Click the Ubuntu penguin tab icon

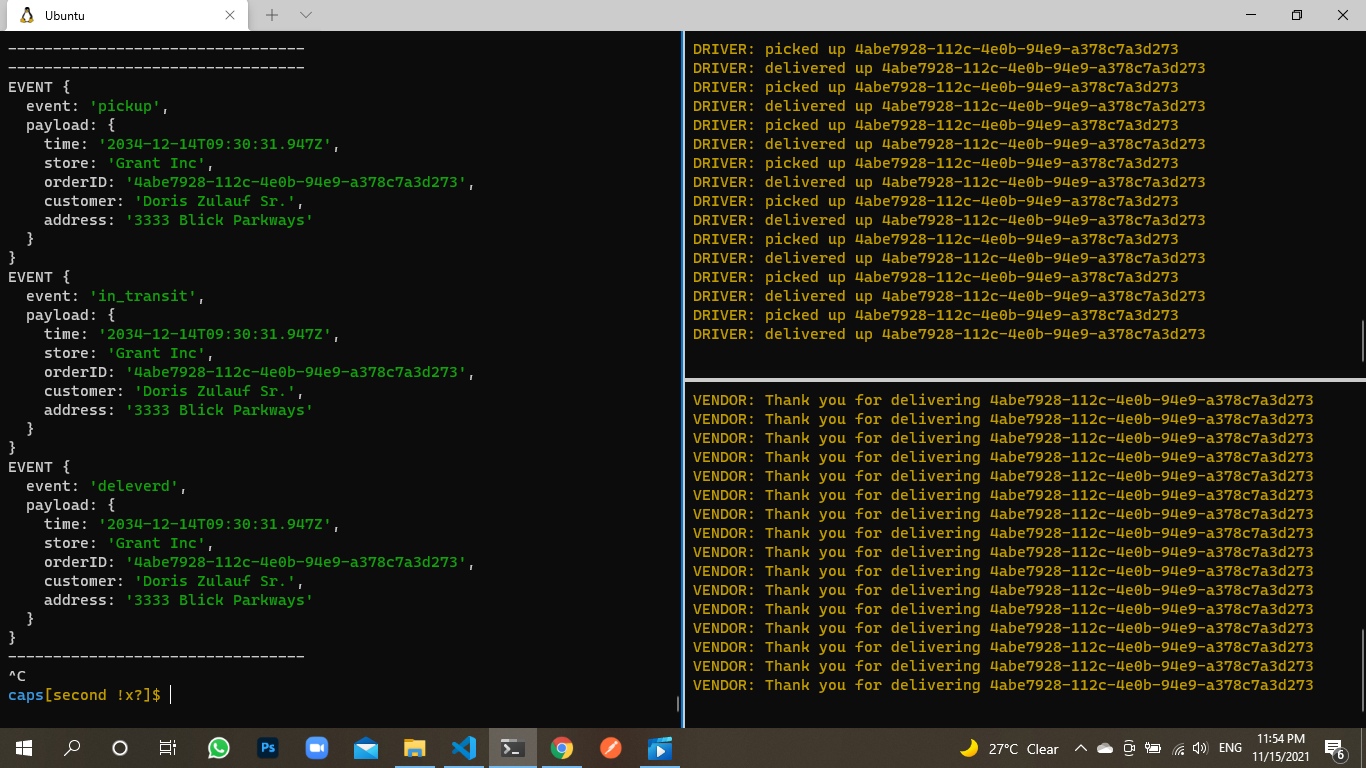coord(27,15)
